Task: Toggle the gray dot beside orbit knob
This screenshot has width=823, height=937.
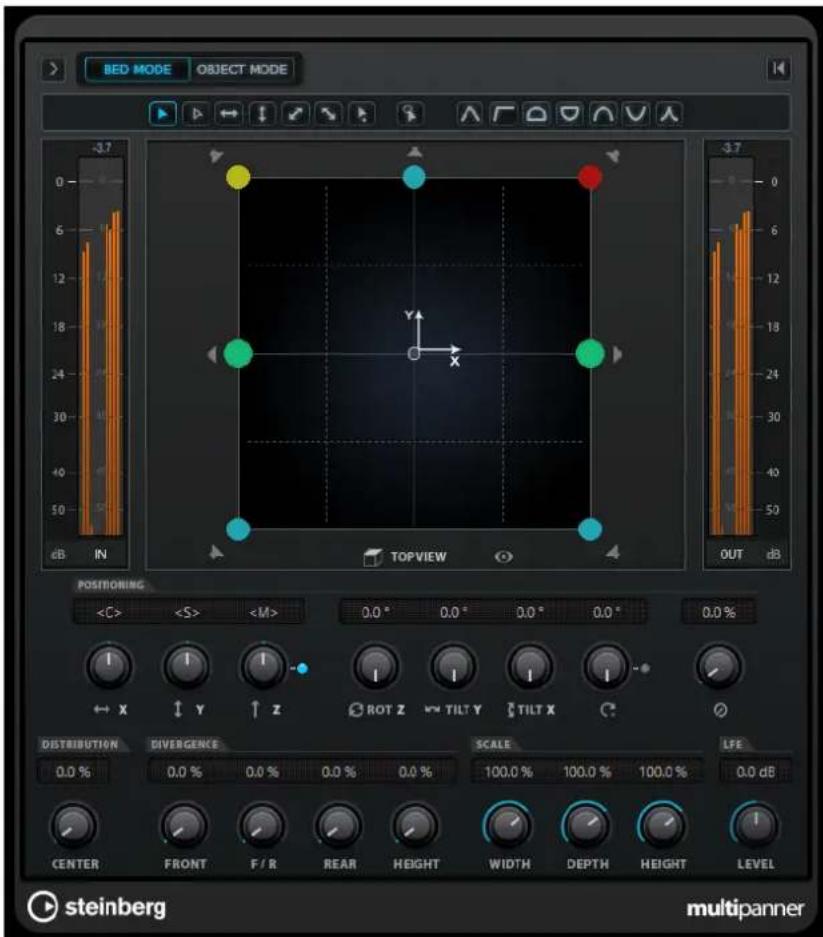Action: 645,669
